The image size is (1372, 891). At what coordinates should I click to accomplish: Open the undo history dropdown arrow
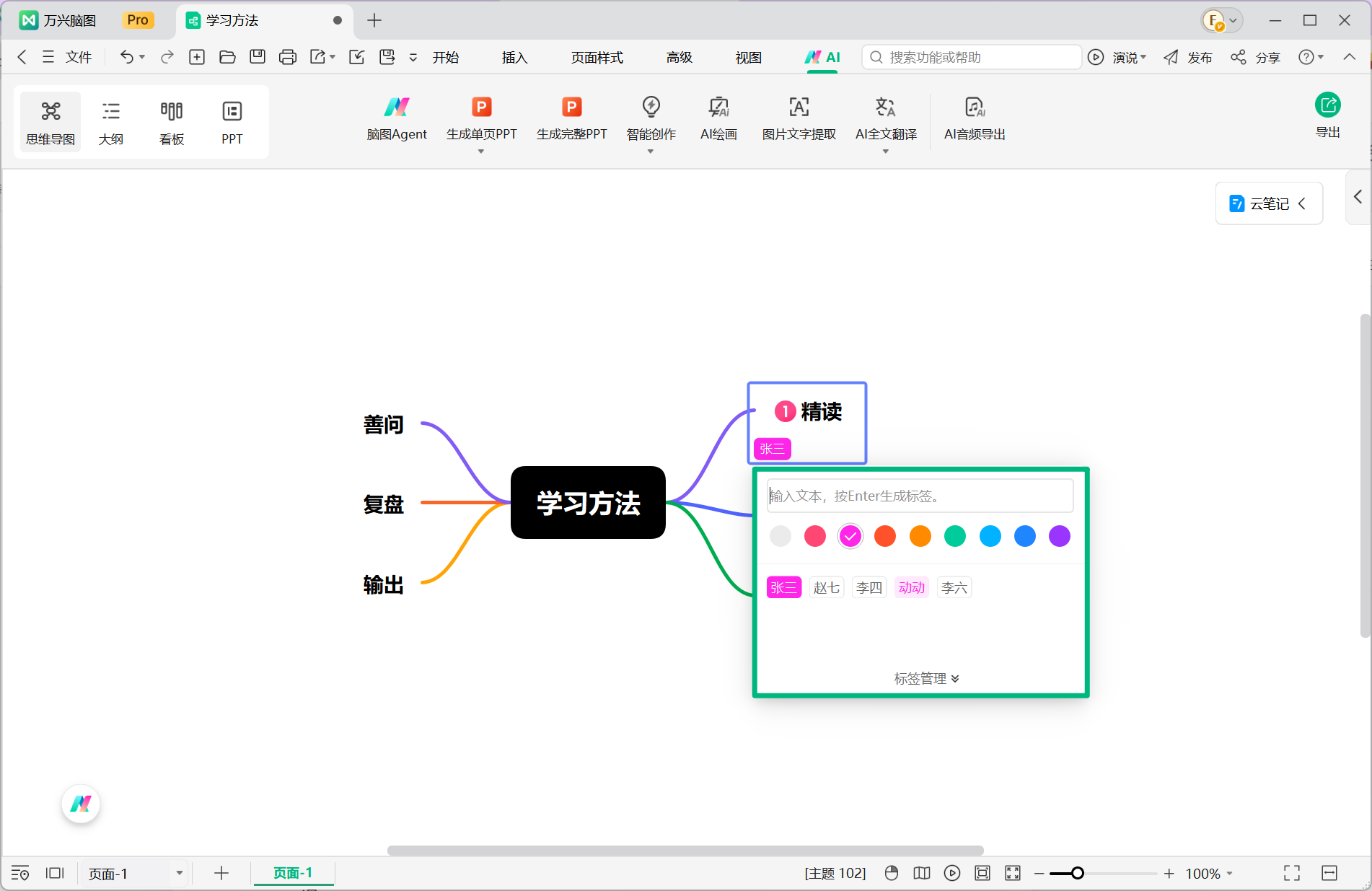[x=142, y=57]
